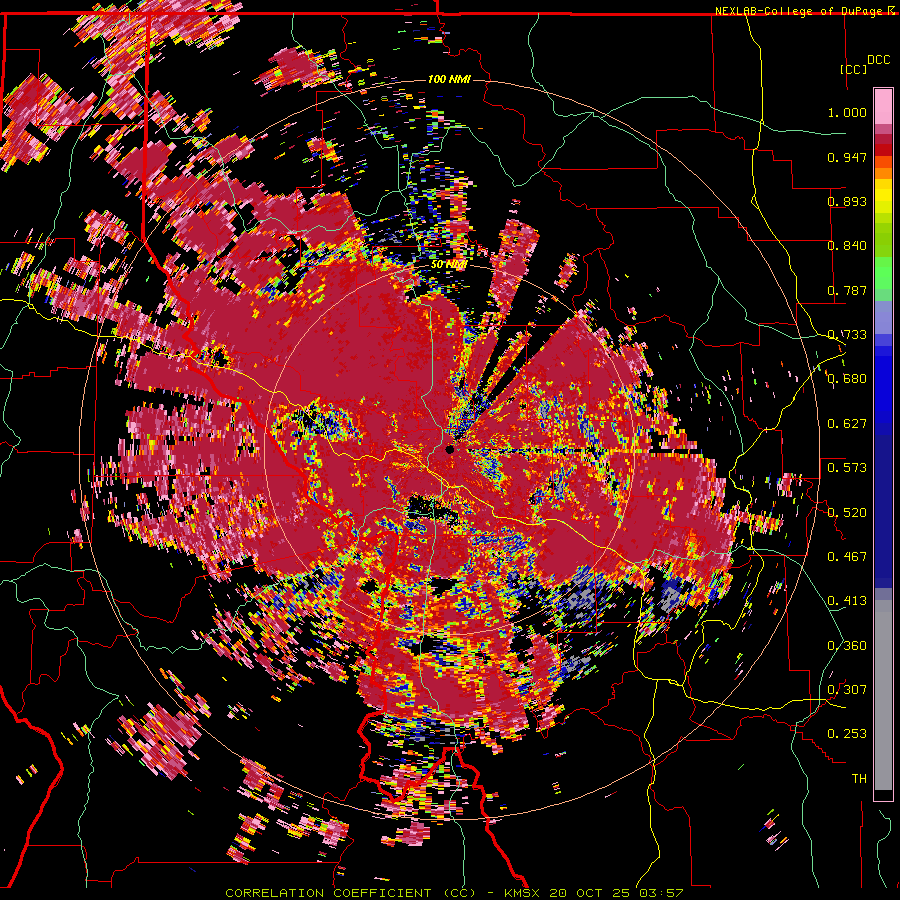
Task: Select the 0.360 value on the color scale
Action: tap(847, 646)
